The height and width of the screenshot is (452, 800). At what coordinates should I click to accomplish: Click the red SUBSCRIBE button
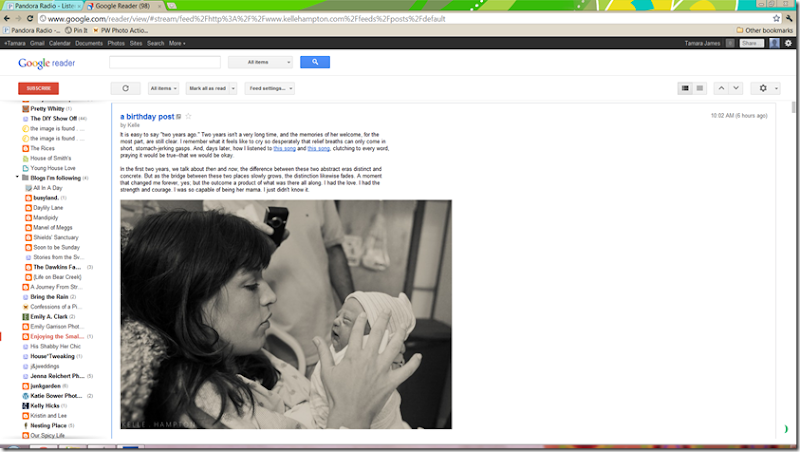(x=38, y=88)
